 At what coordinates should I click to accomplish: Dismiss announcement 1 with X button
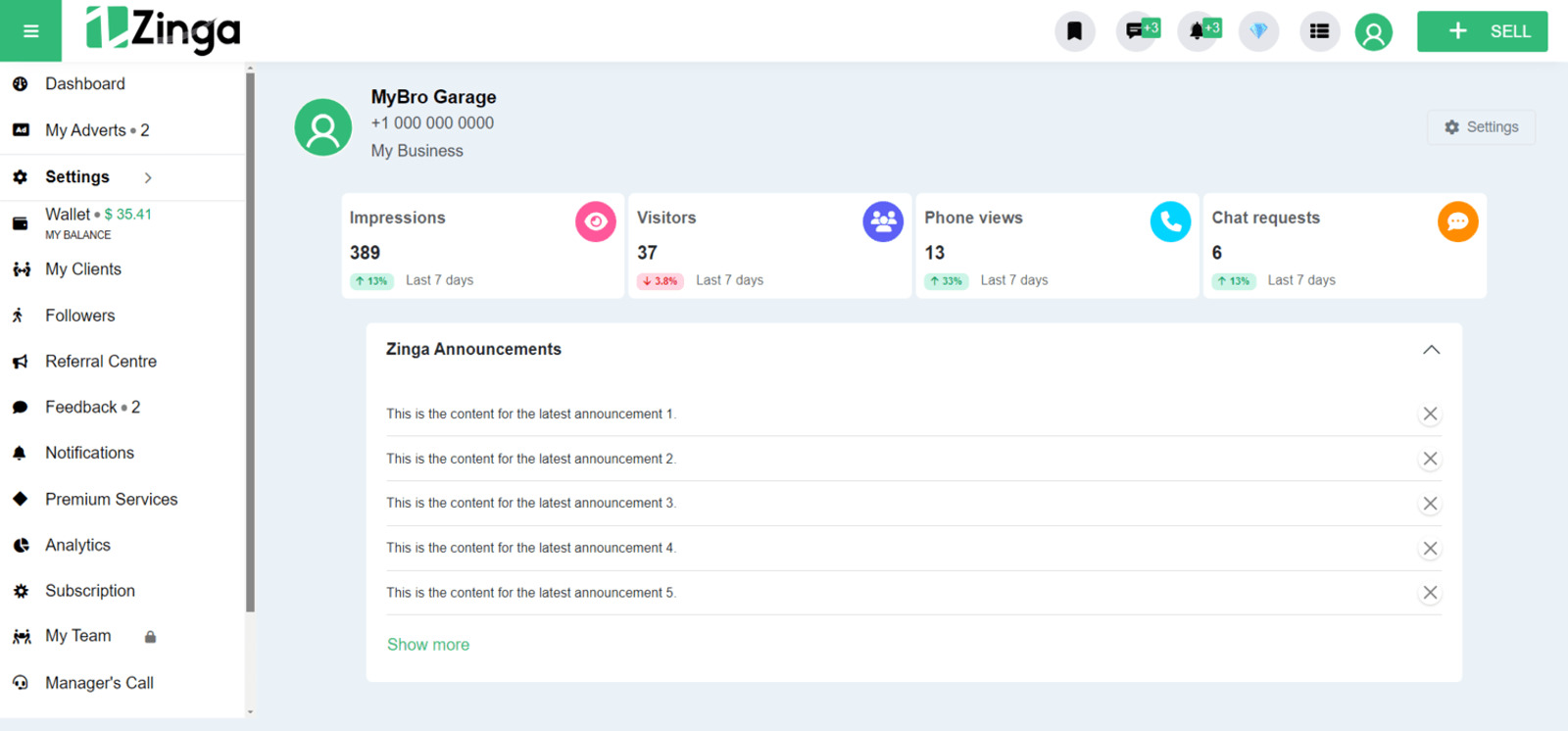coord(1430,414)
